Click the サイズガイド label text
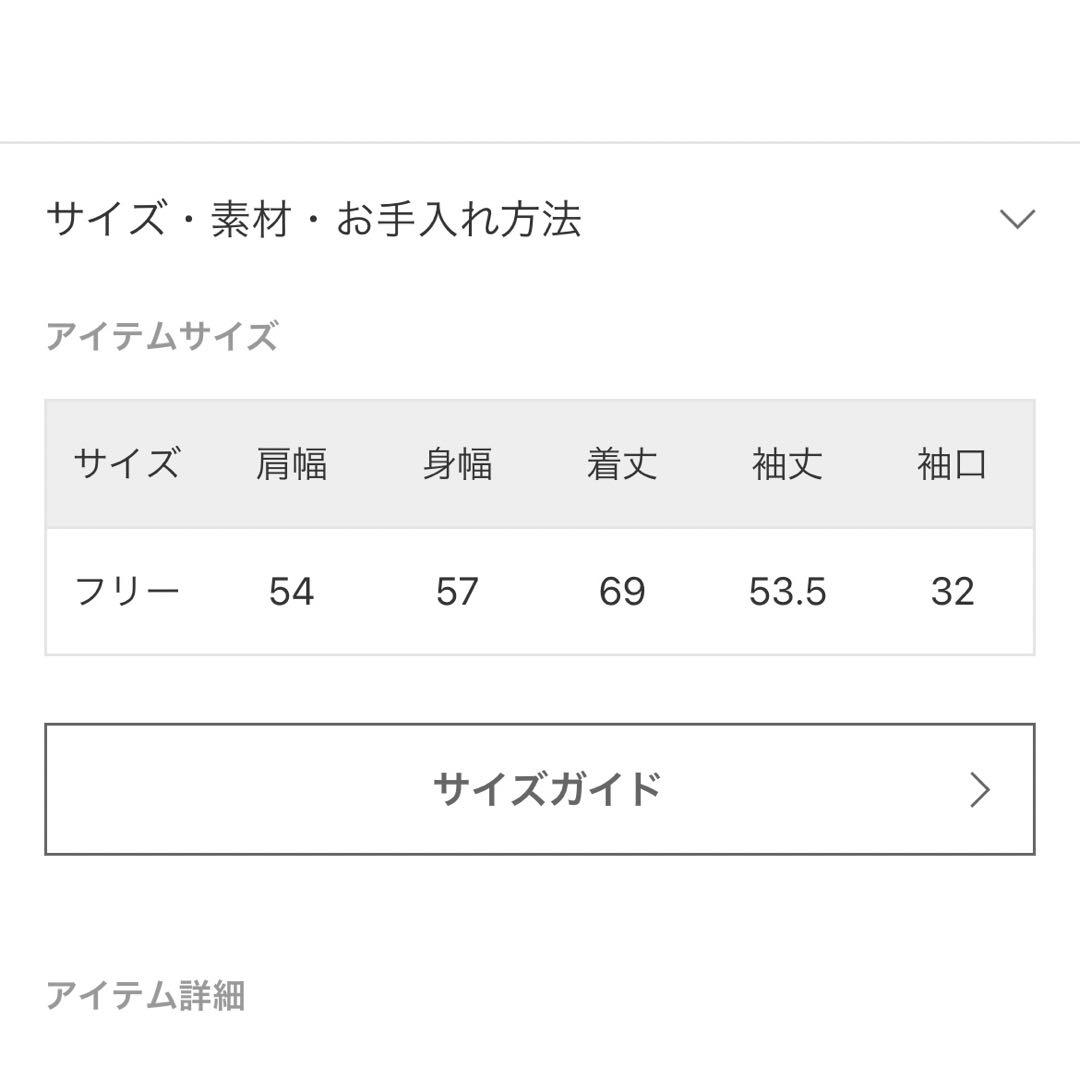The image size is (1080, 1080). pos(547,789)
